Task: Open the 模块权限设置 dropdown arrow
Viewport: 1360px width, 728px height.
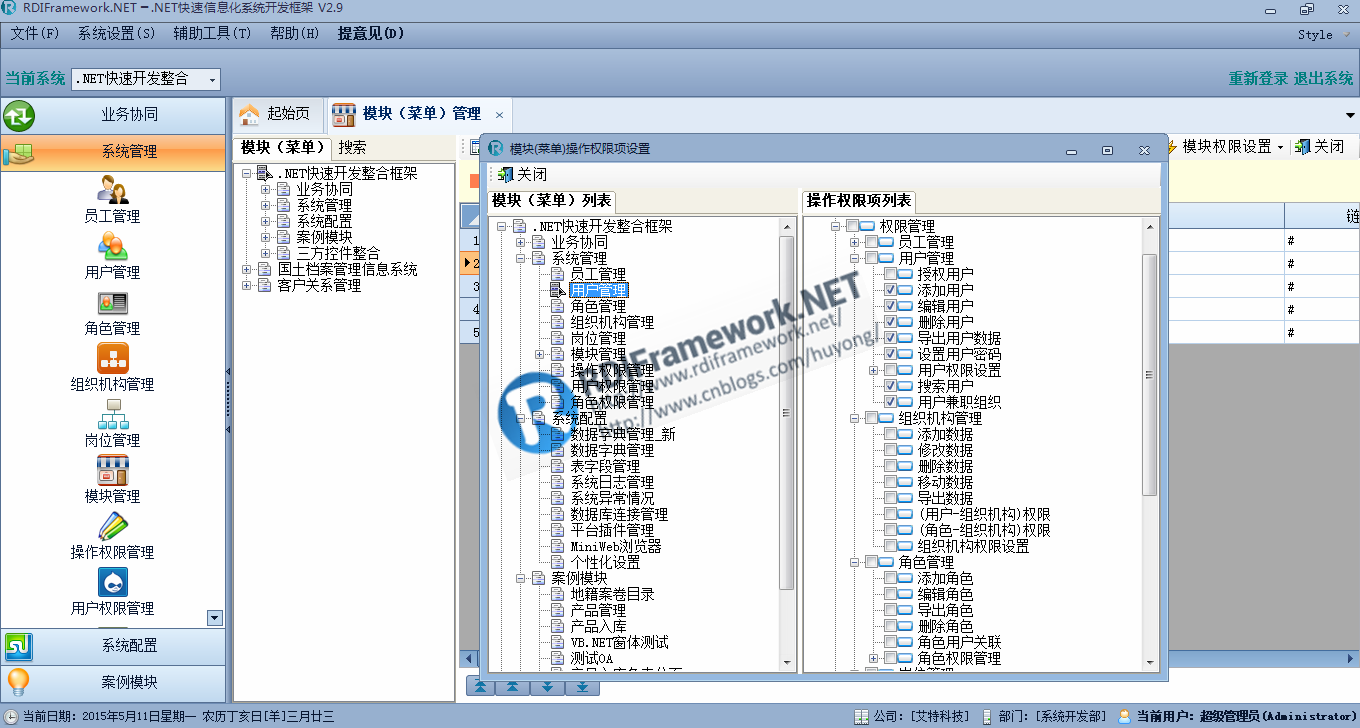Action: 1280,147
